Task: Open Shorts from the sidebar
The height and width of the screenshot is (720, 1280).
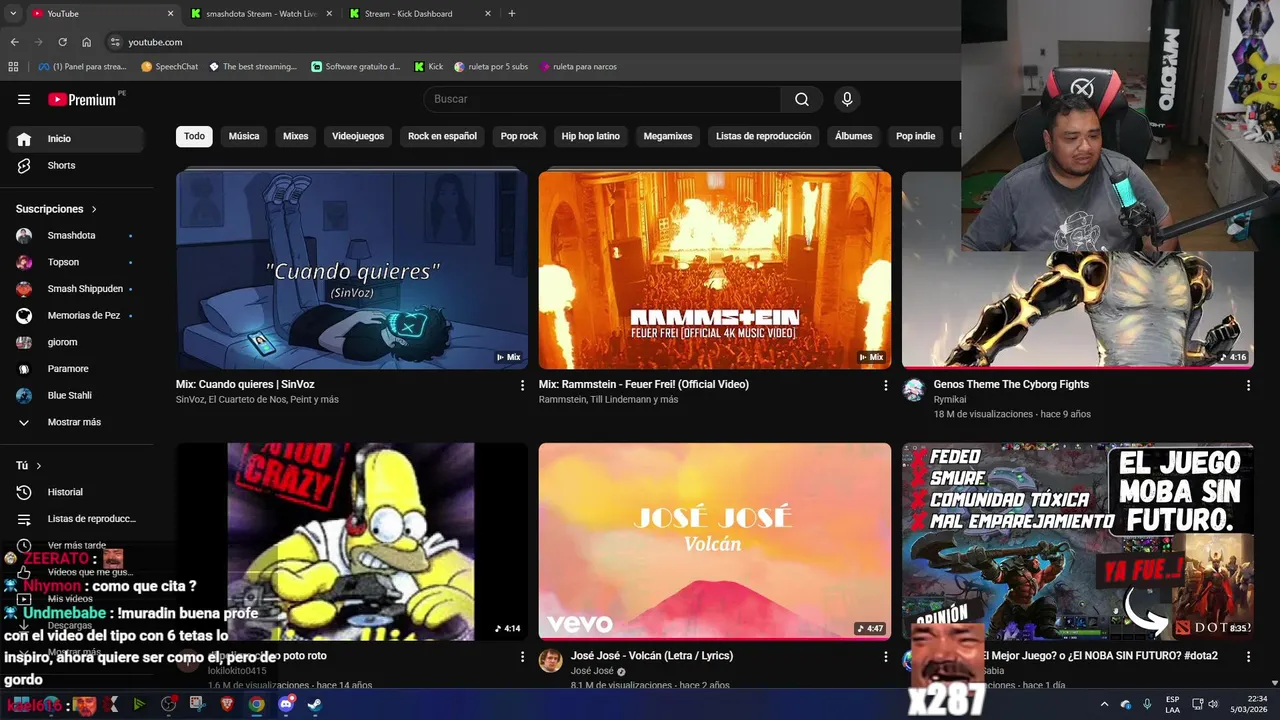Action: tap(76, 165)
